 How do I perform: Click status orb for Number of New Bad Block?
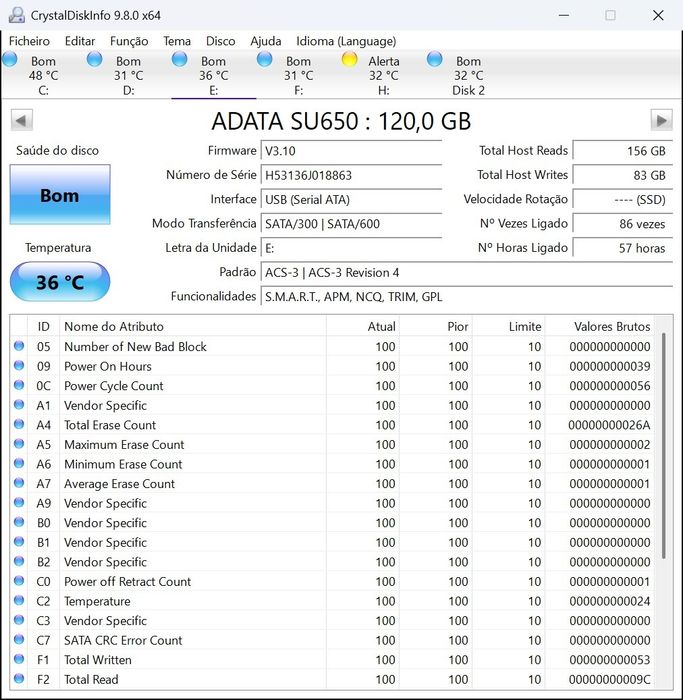[x=19, y=346]
